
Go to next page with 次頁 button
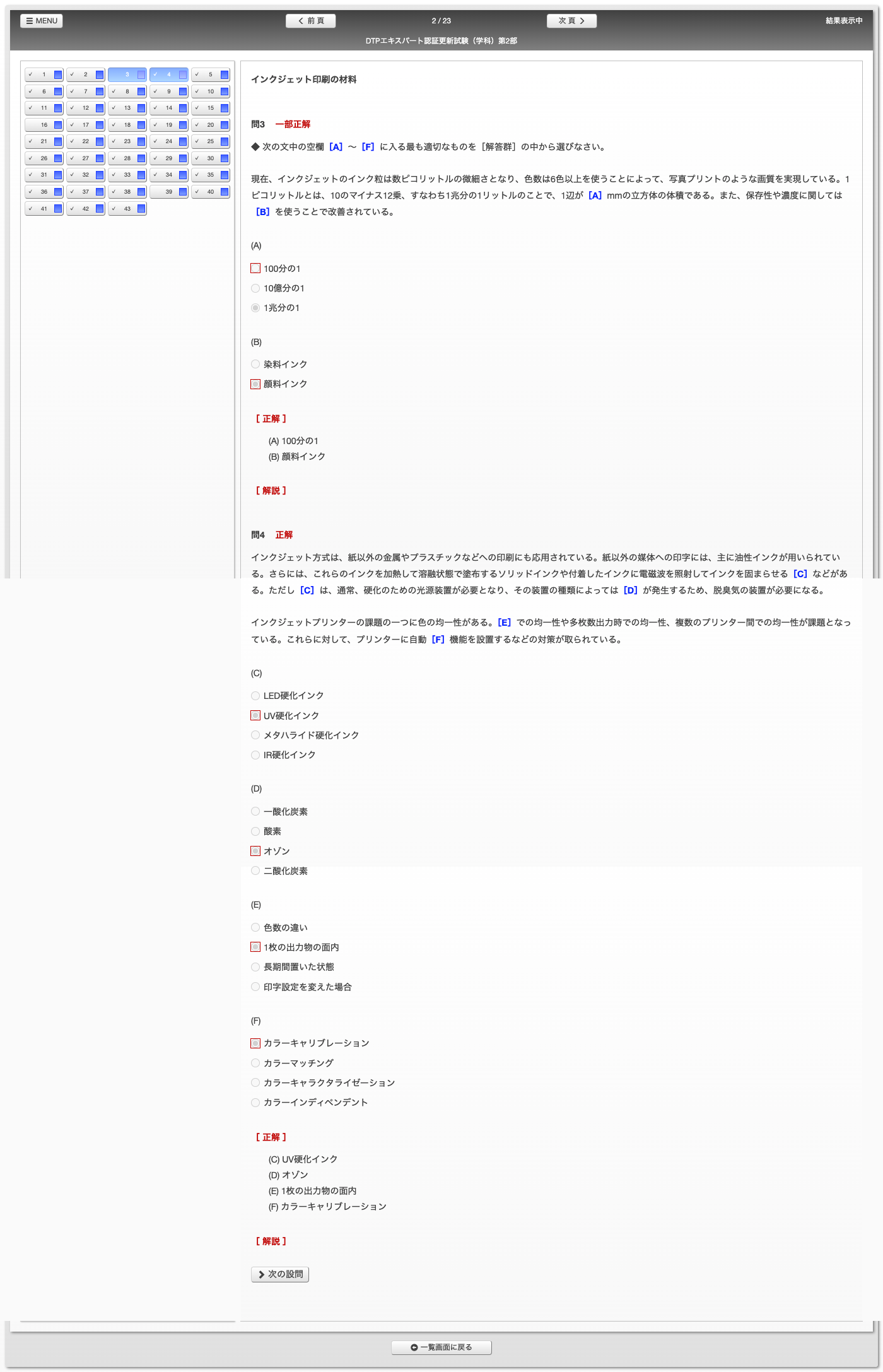pos(571,21)
